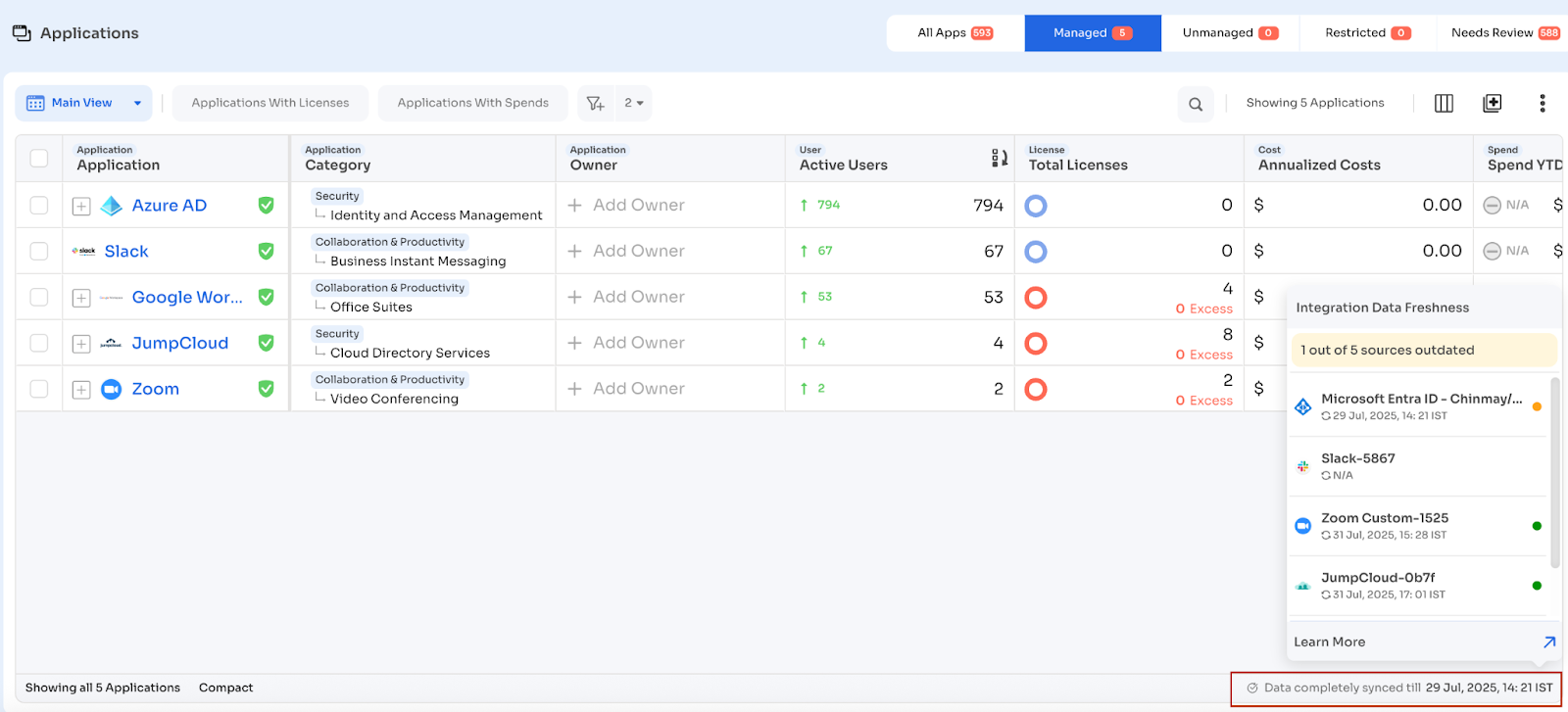Expand the Azure AD row

81,207
